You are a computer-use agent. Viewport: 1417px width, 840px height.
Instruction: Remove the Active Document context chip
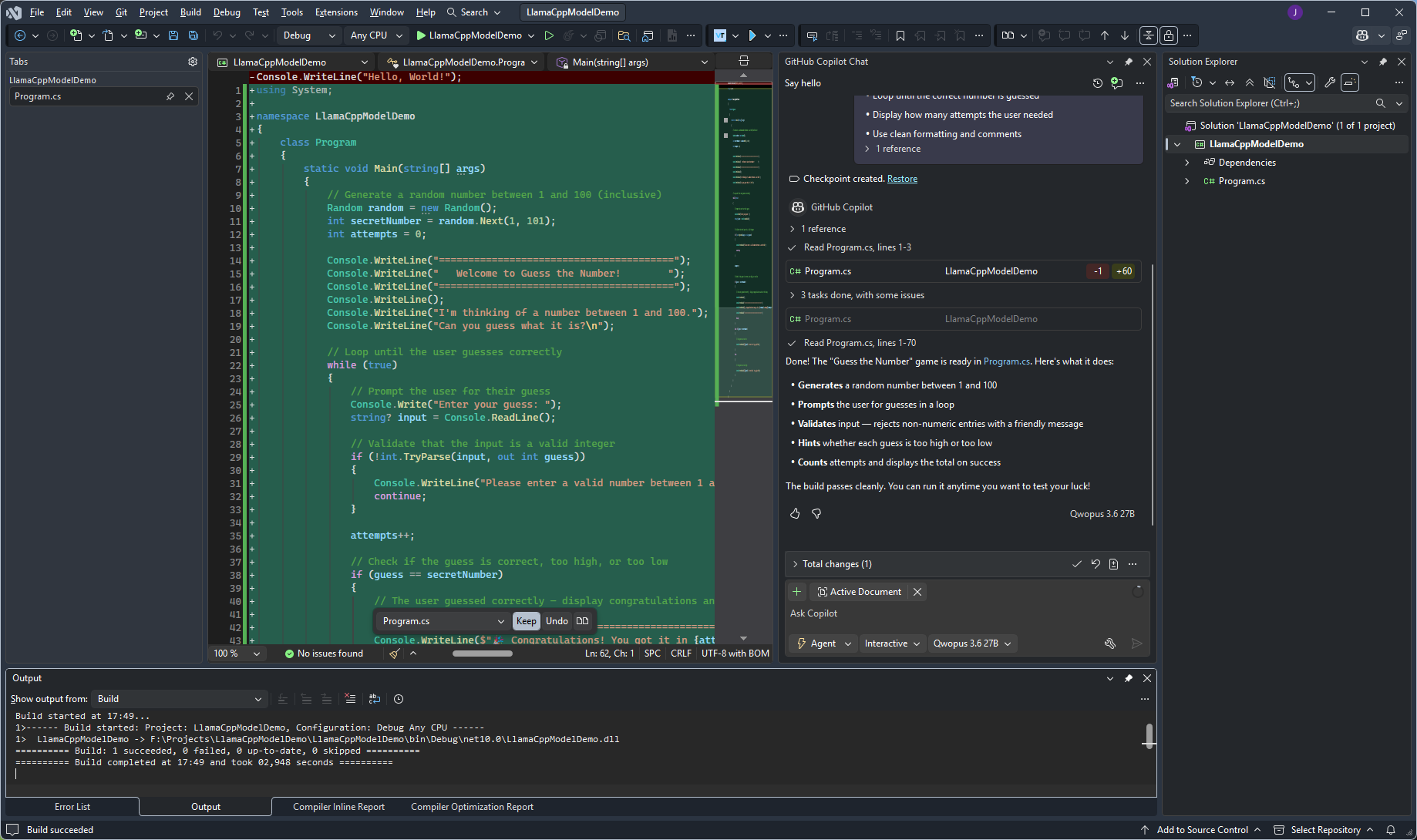pyautogui.click(x=917, y=592)
